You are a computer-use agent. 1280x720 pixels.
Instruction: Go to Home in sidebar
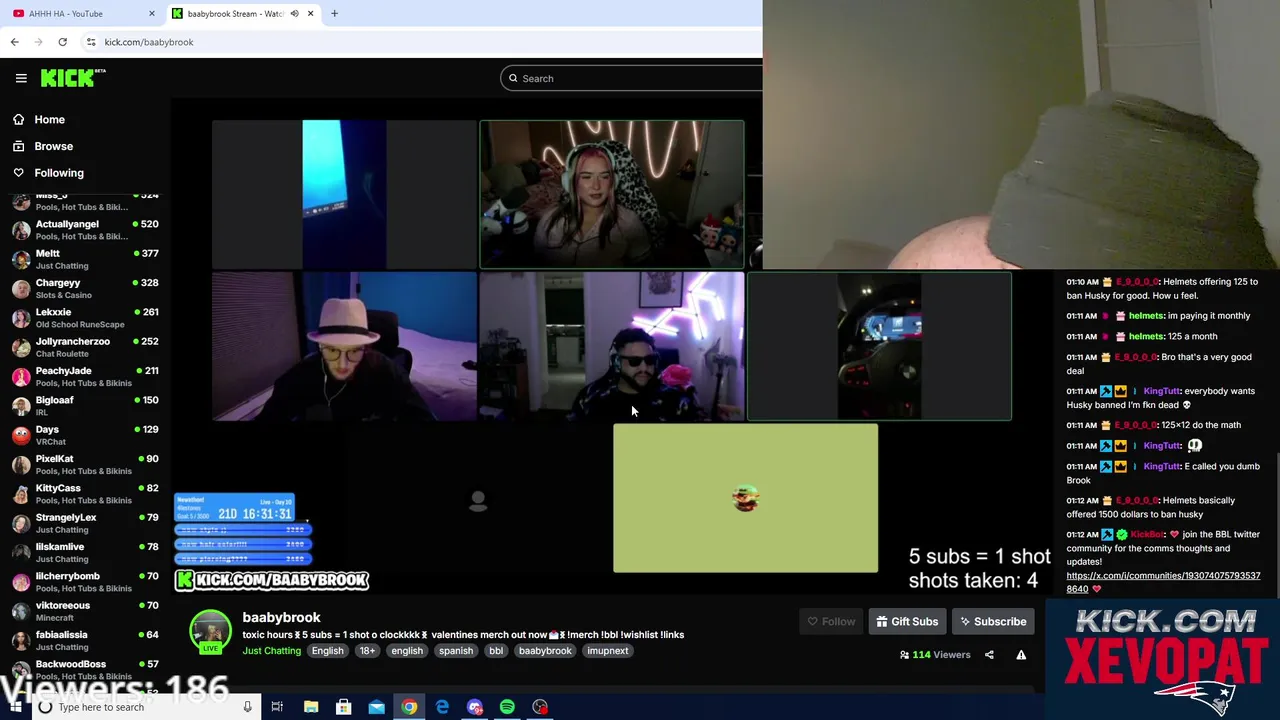pos(49,119)
